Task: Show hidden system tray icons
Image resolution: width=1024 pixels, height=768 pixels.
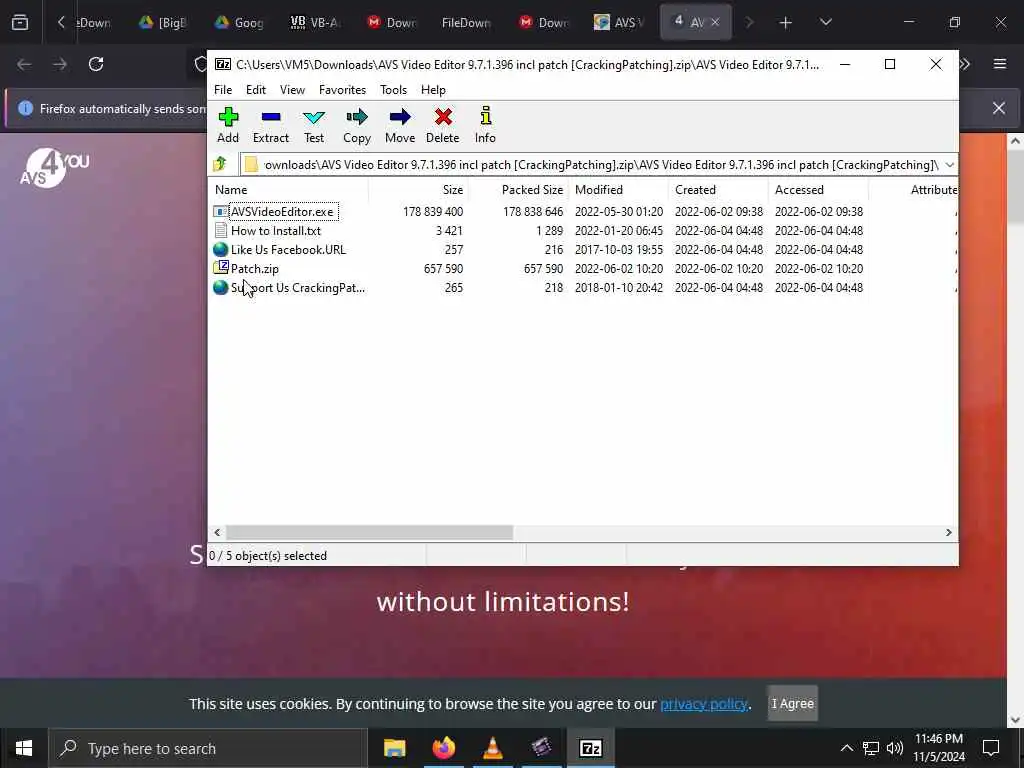Action: 846,748
